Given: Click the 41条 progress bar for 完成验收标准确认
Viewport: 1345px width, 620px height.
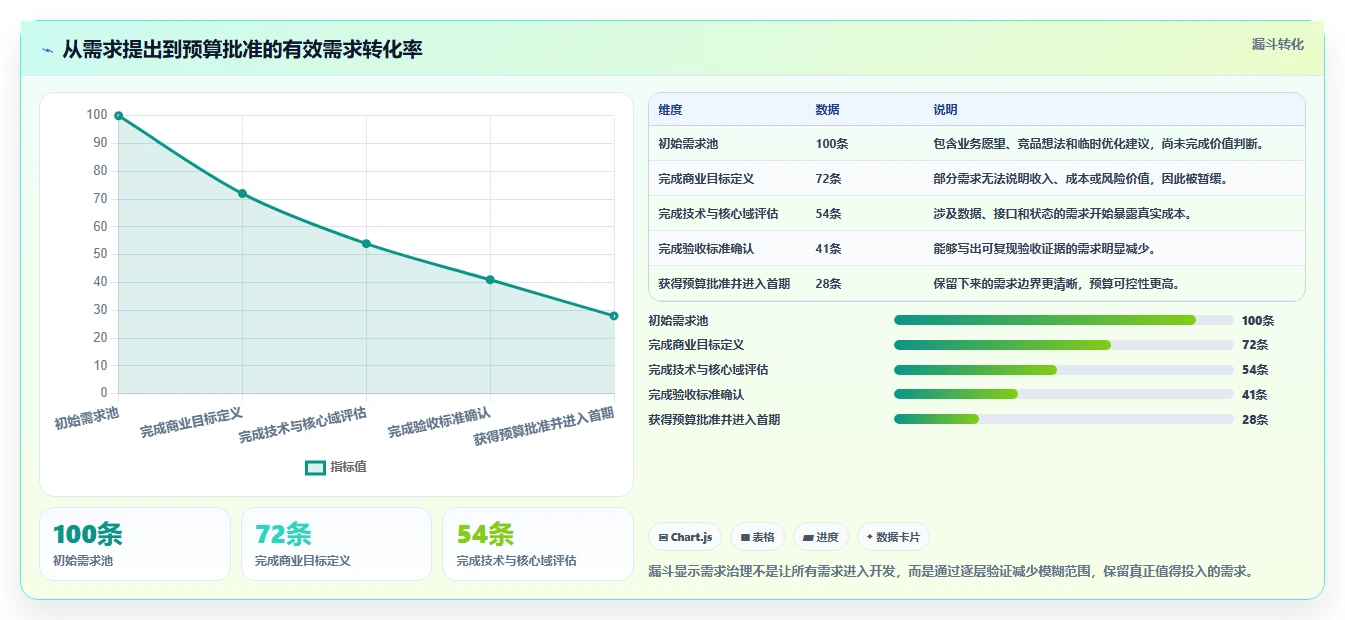Looking at the screenshot, I should point(1064,395).
